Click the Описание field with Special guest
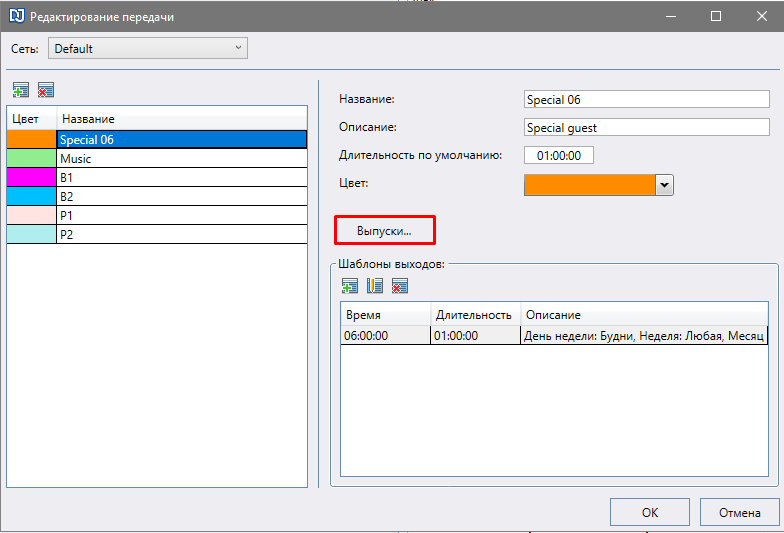This screenshot has width=784, height=533. click(646, 127)
